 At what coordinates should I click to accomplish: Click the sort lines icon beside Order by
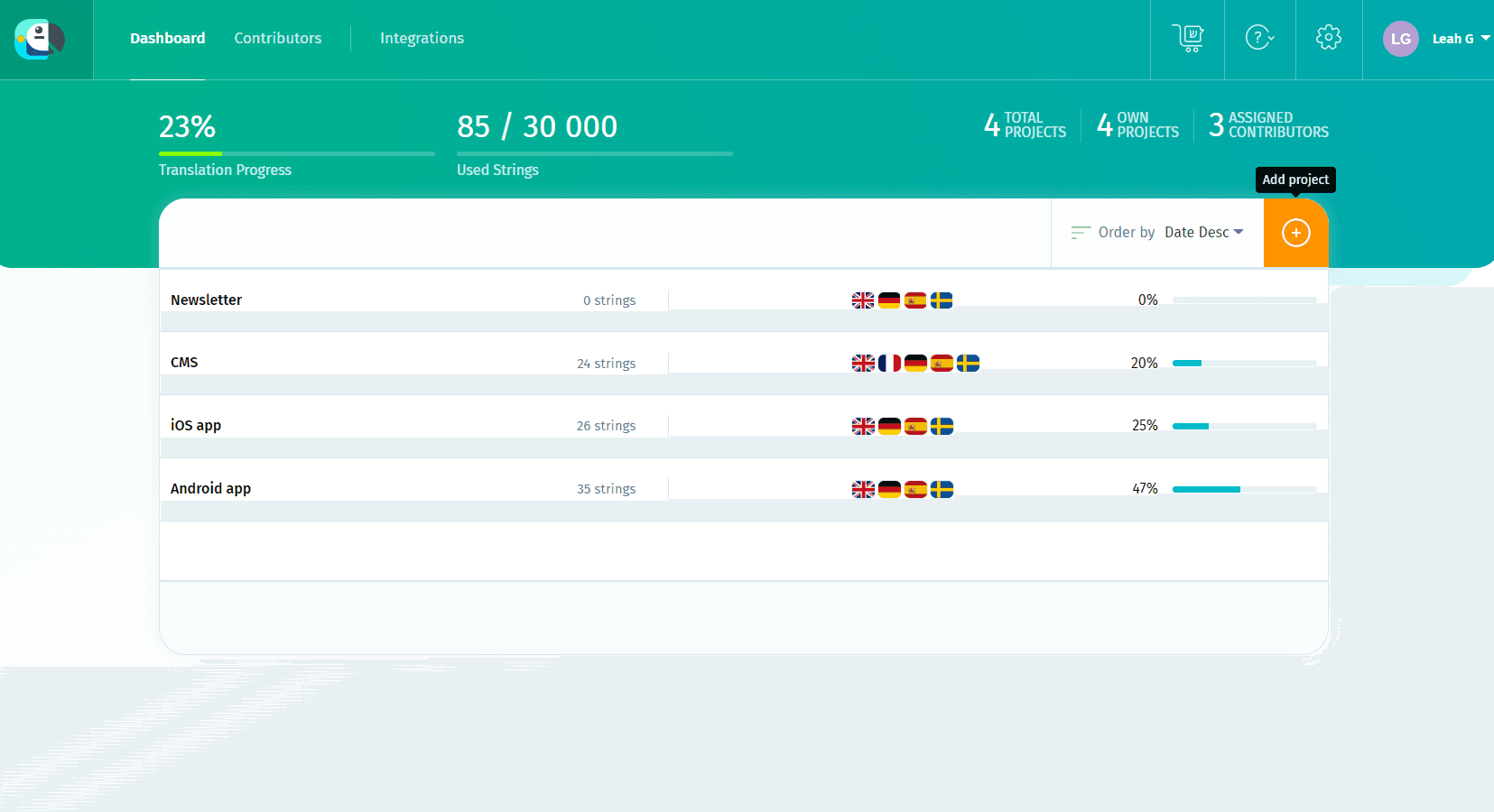tap(1081, 233)
